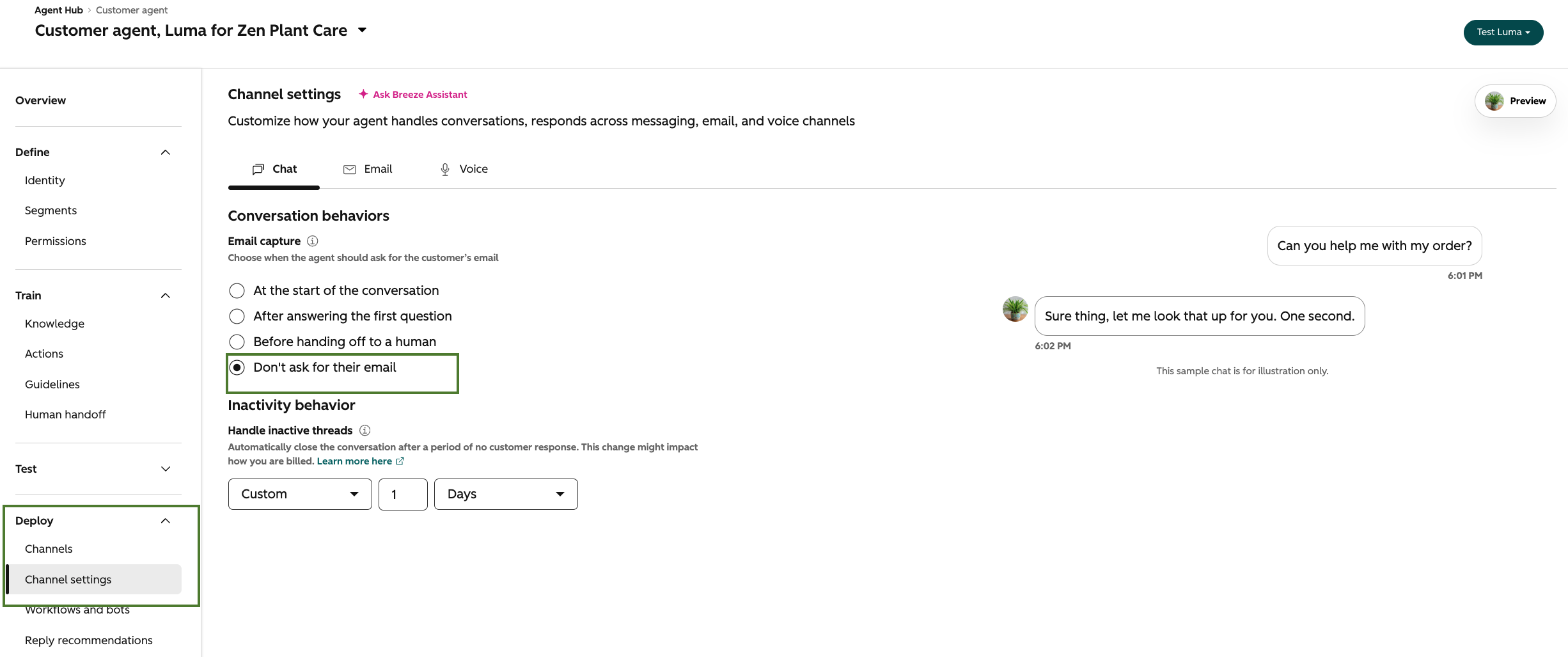1568x657 pixels.
Task: Open Permissions in the sidebar
Action: click(56, 241)
